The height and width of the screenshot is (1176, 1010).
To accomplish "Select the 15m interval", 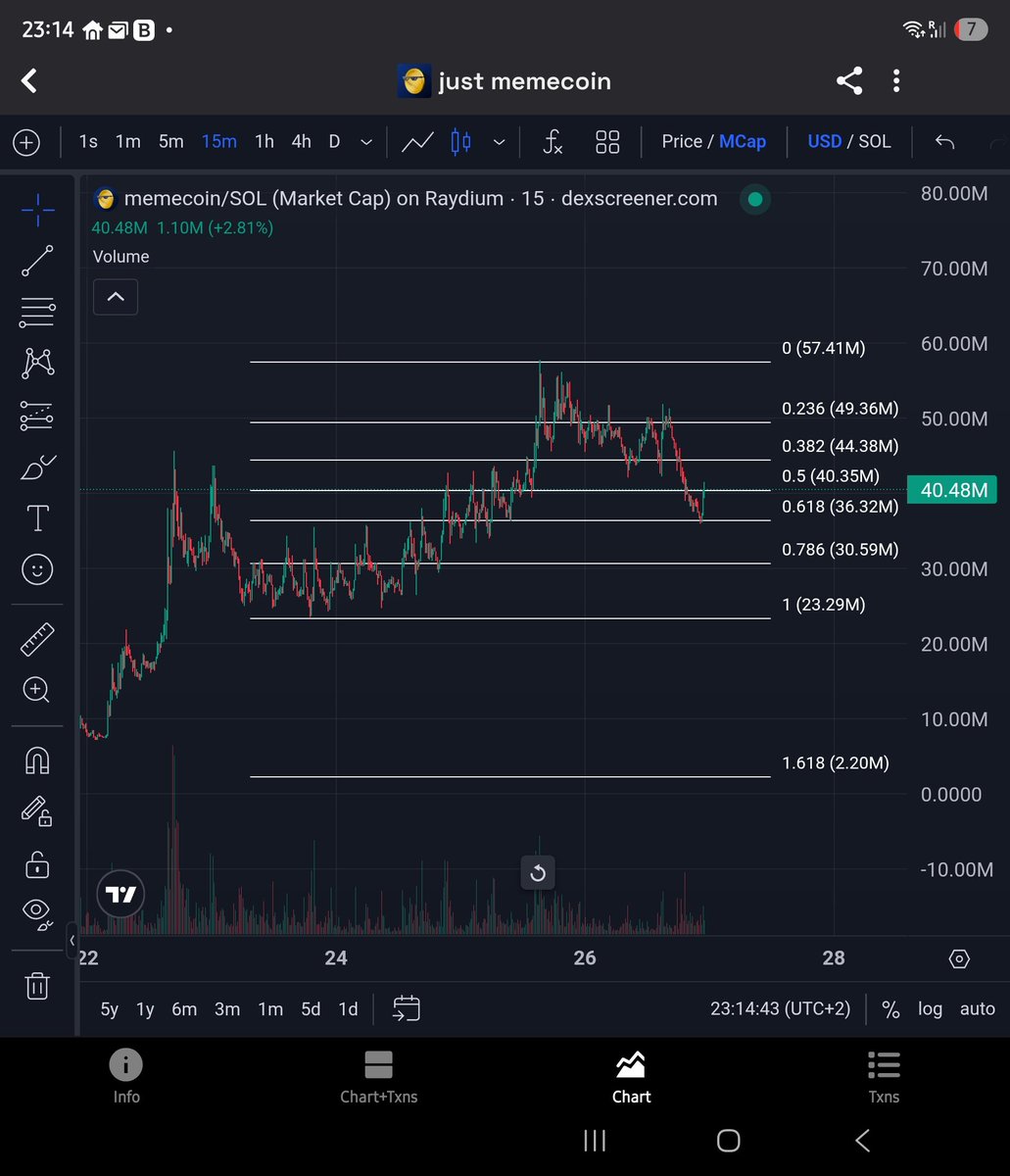I will click(x=218, y=141).
